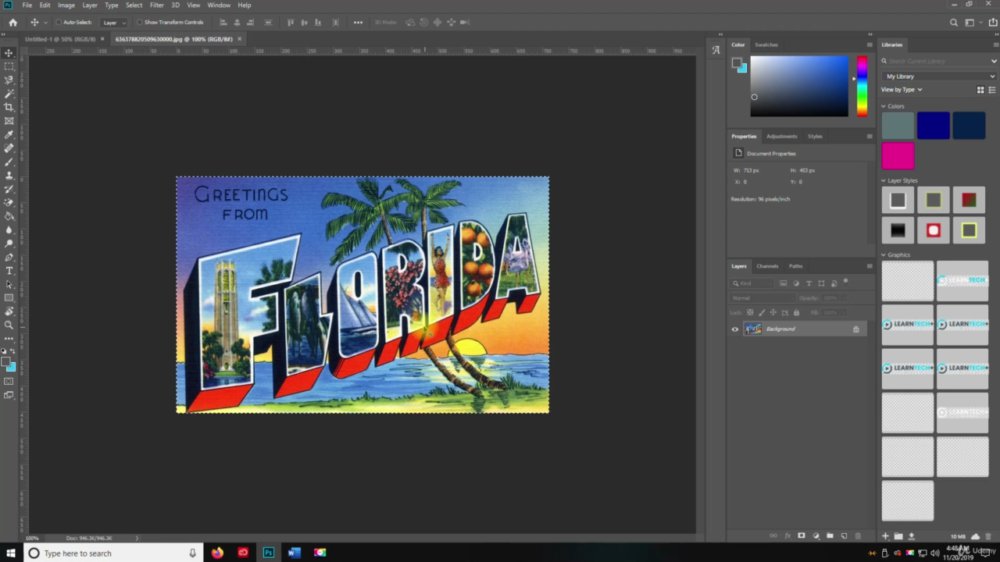Viewport: 1000px width, 562px height.
Task: Select the Clone Stamp tool
Action: point(9,175)
